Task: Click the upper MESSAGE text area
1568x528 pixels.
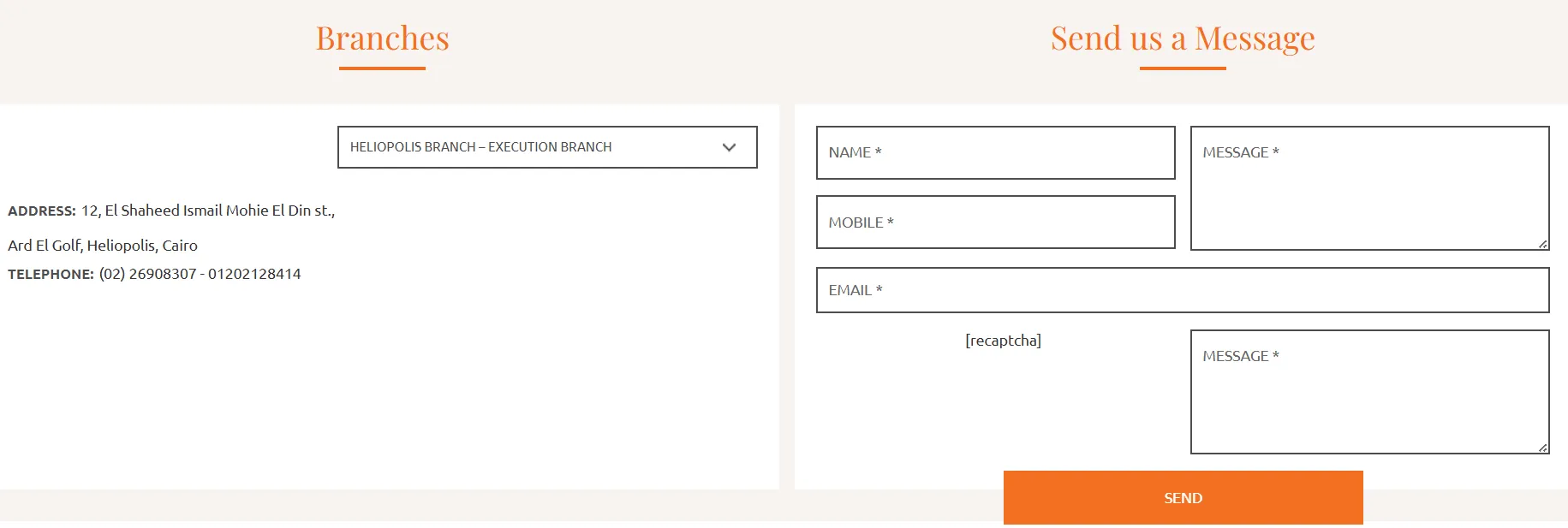Action: pos(1368,188)
